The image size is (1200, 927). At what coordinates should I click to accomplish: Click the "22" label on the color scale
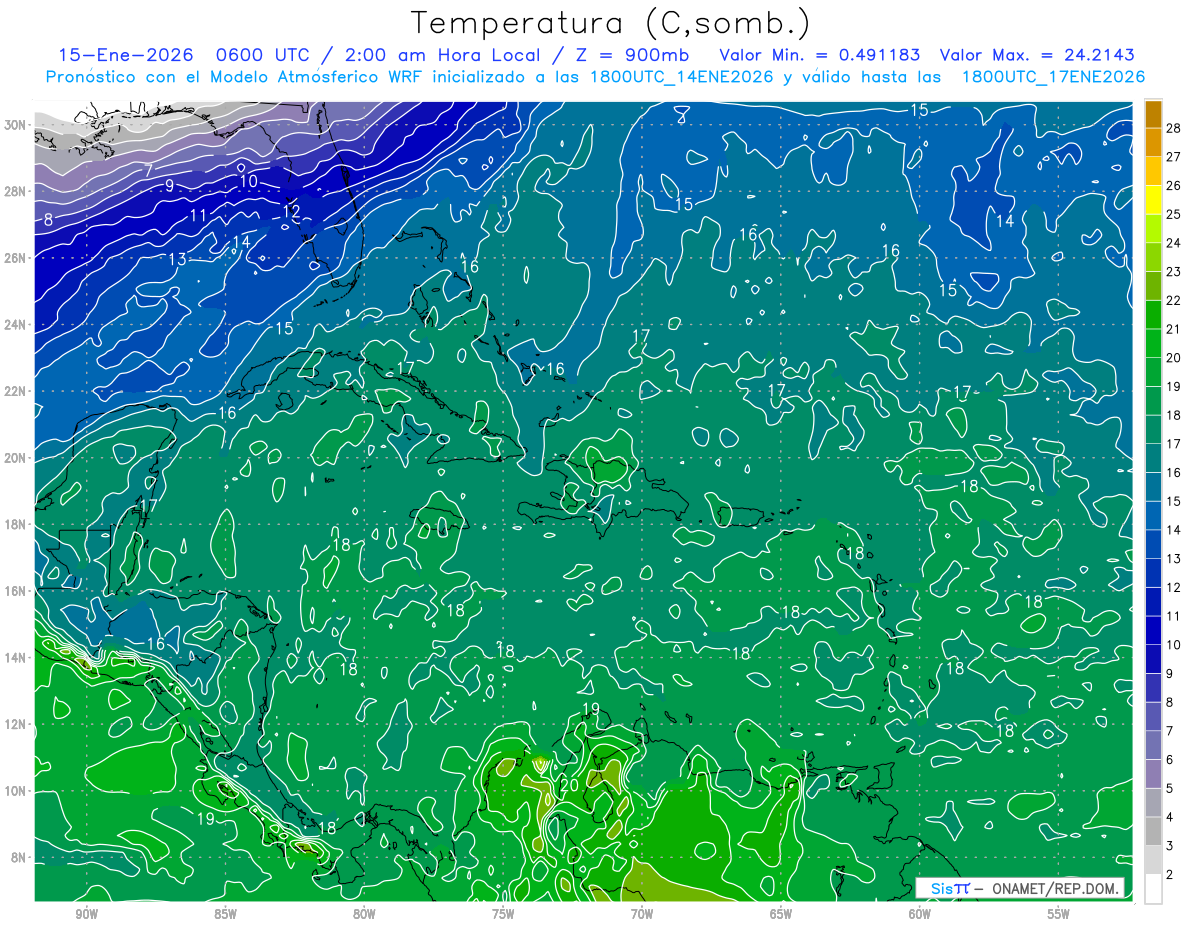[x=1174, y=300]
